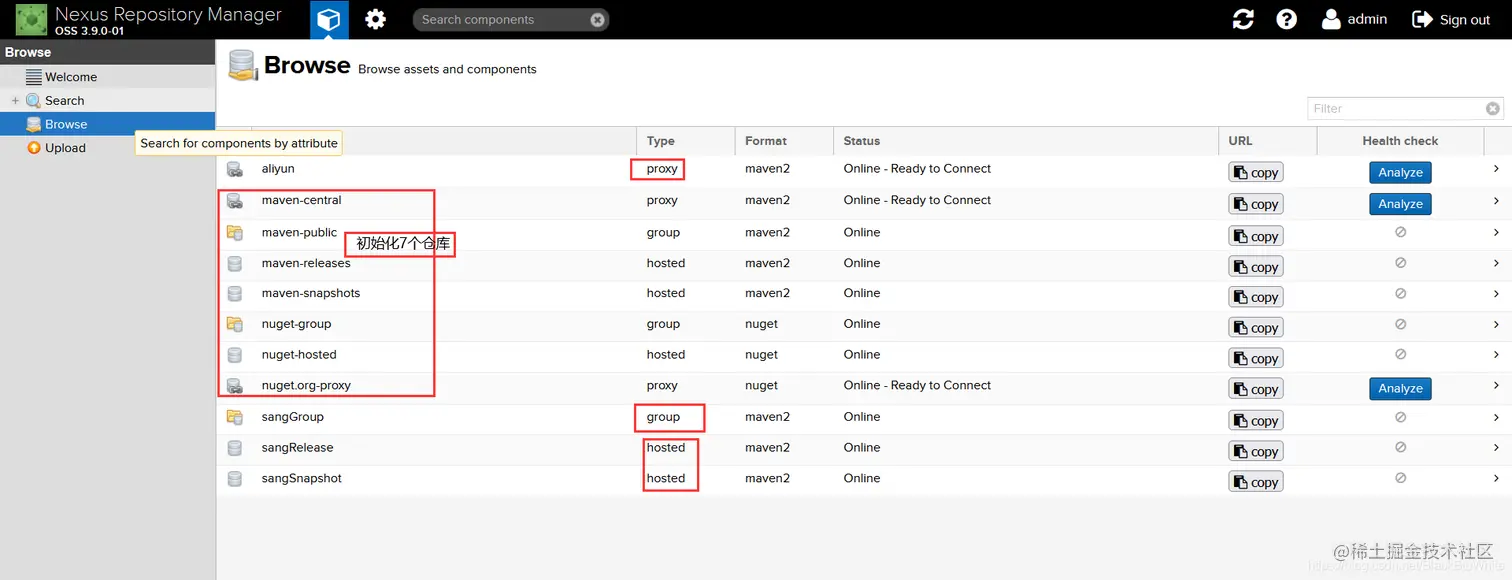This screenshot has width=1512, height=580.
Task: Copy the sangGroup repository URL
Action: (x=1256, y=421)
